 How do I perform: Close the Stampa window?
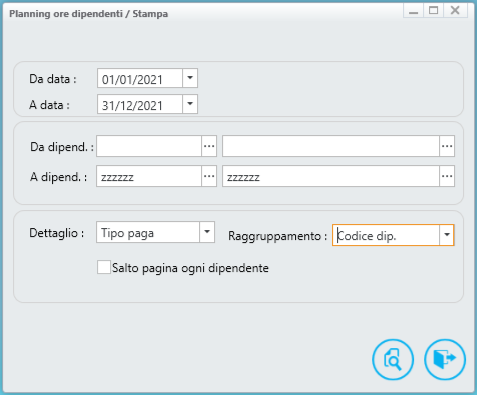tap(455, 10)
